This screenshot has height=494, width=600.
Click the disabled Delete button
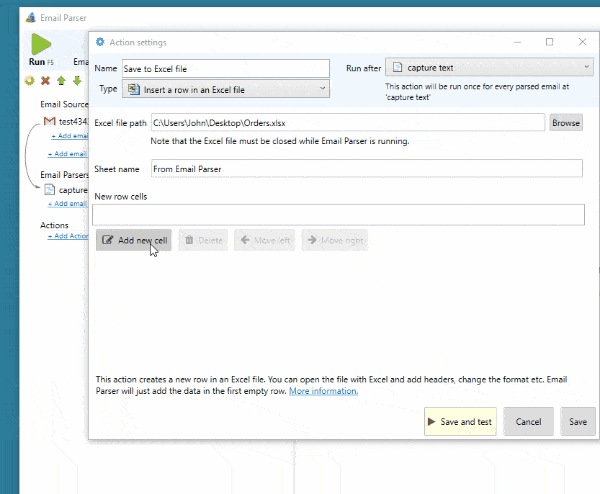203,240
